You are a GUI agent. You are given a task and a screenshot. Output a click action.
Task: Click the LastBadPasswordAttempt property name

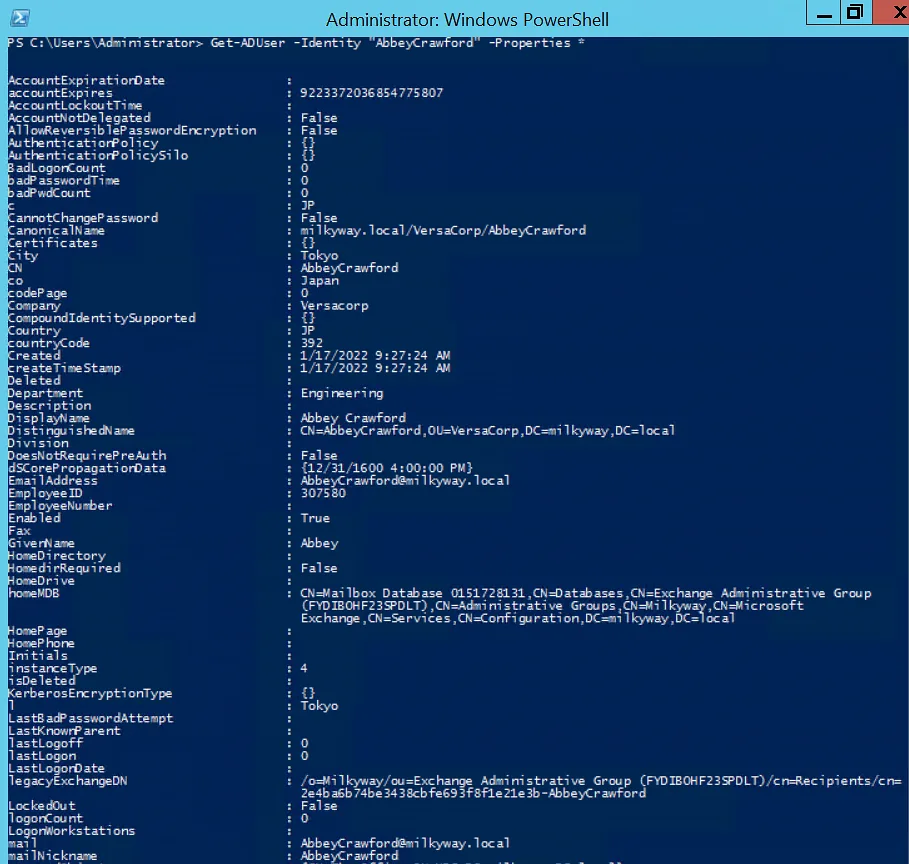pos(90,718)
